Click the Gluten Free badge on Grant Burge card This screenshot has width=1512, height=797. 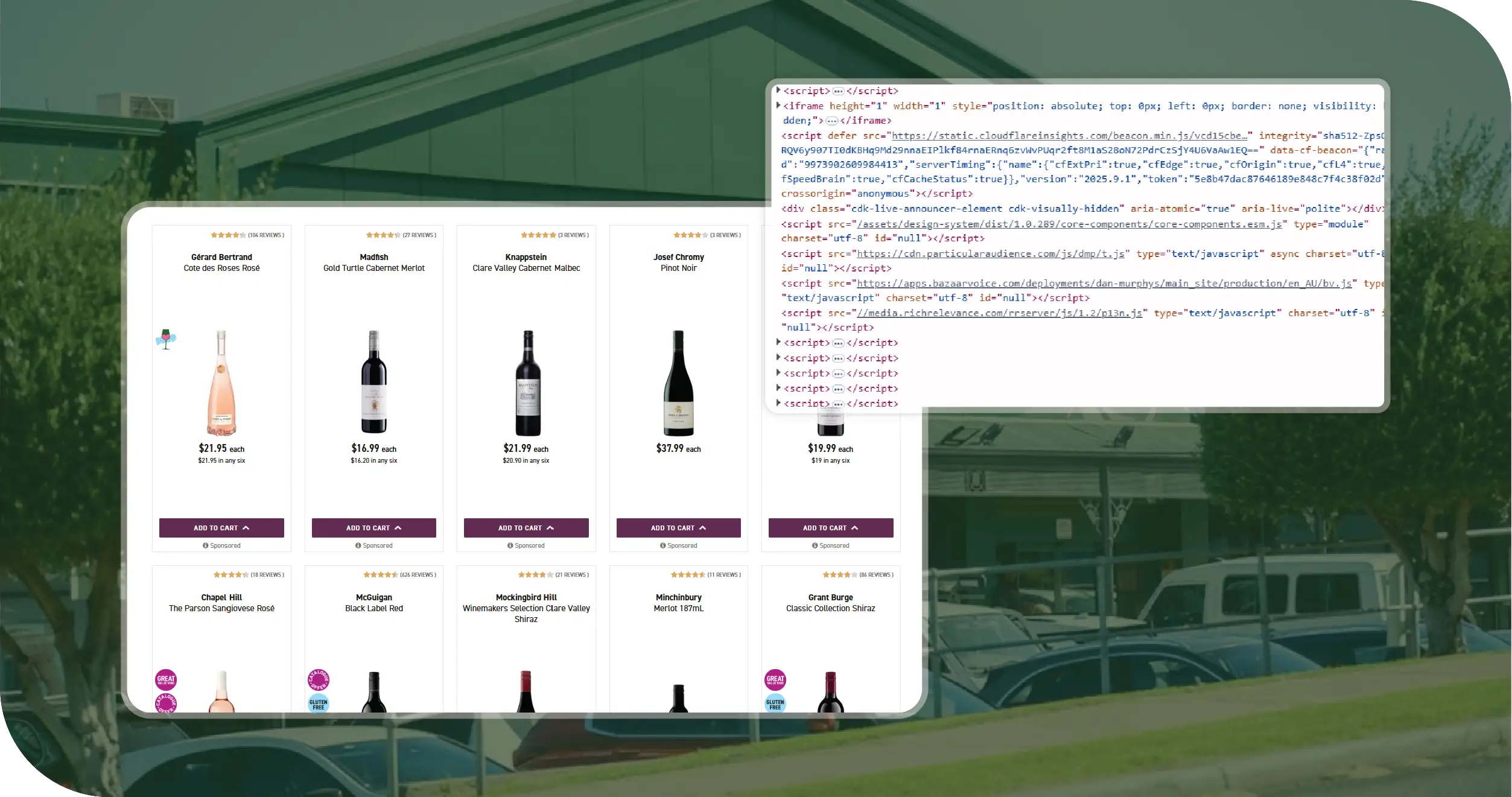(x=775, y=703)
